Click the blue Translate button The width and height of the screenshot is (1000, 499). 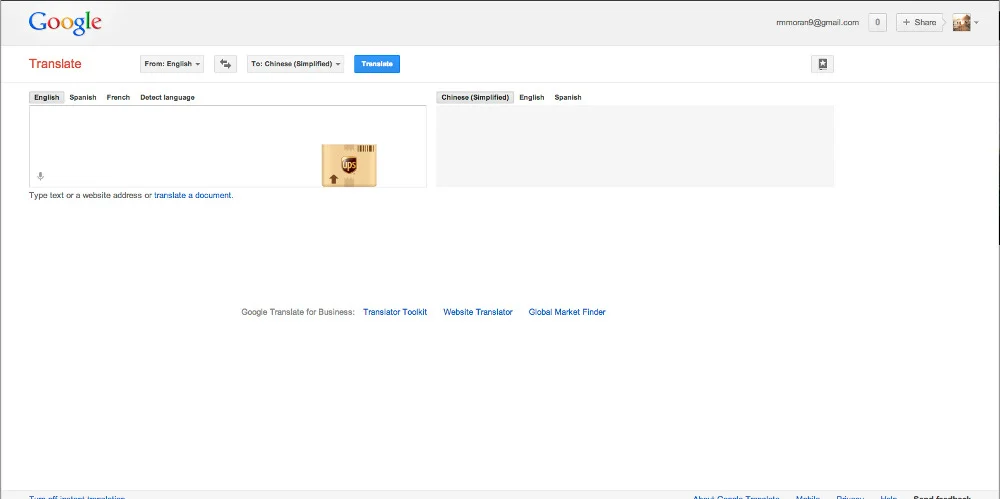(x=377, y=64)
